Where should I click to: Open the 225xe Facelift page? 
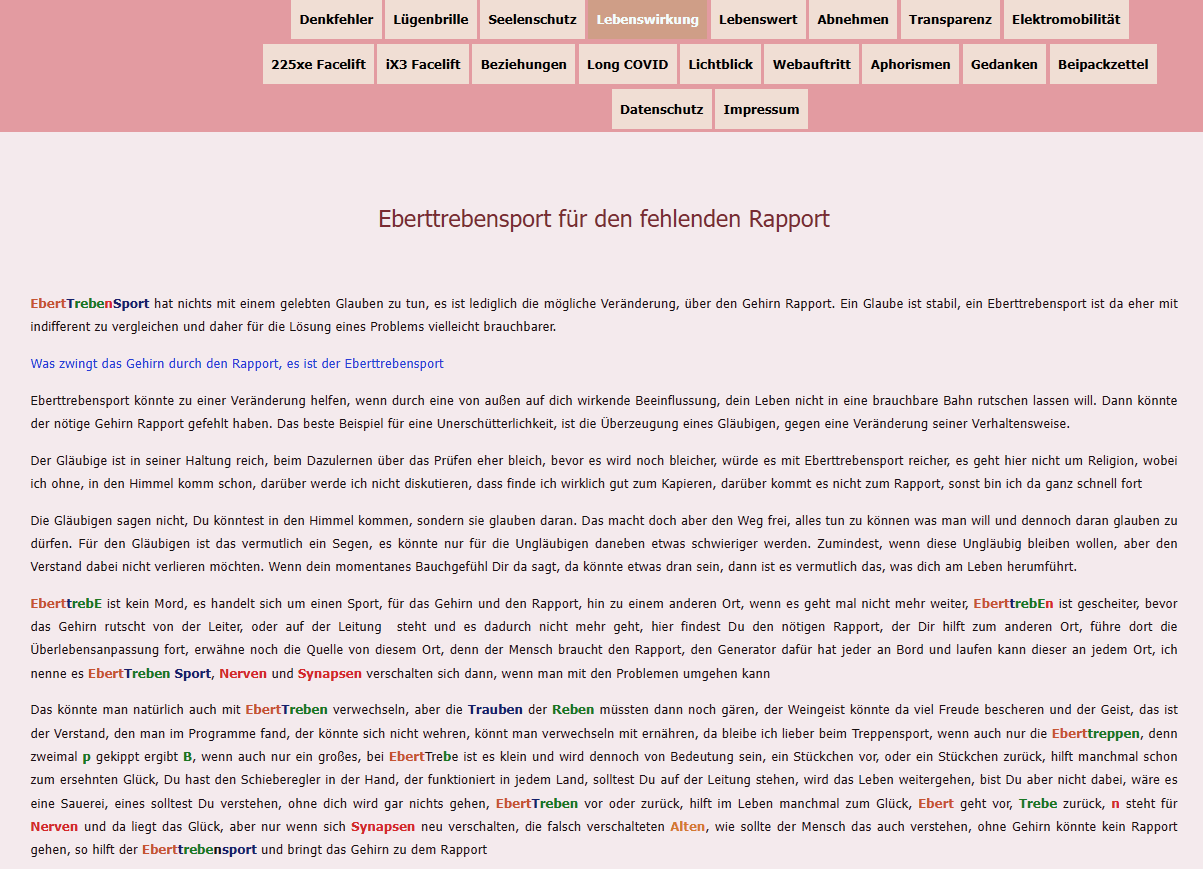[x=318, y=63]
